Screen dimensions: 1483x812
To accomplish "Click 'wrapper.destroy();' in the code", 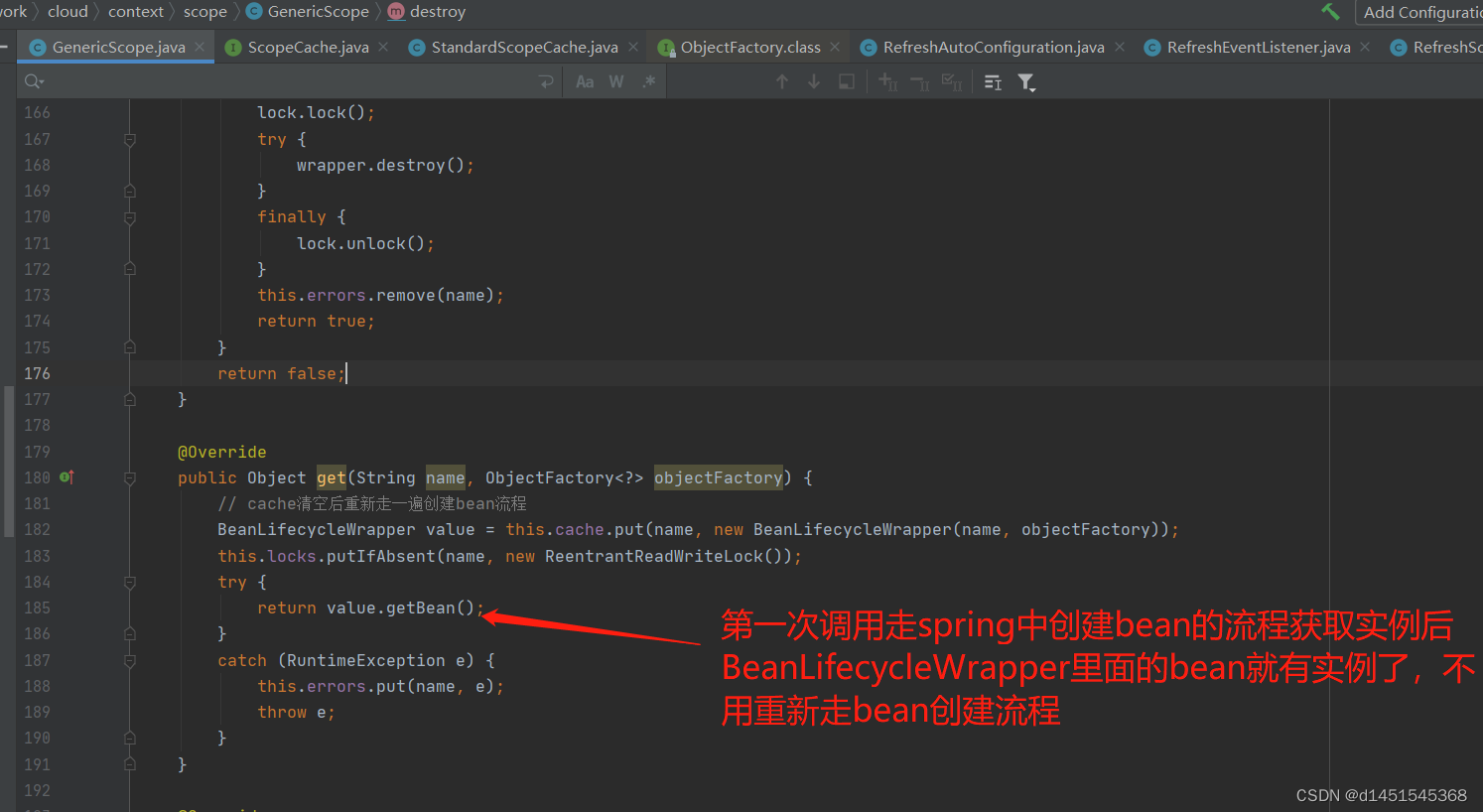I will coord(385,165).
